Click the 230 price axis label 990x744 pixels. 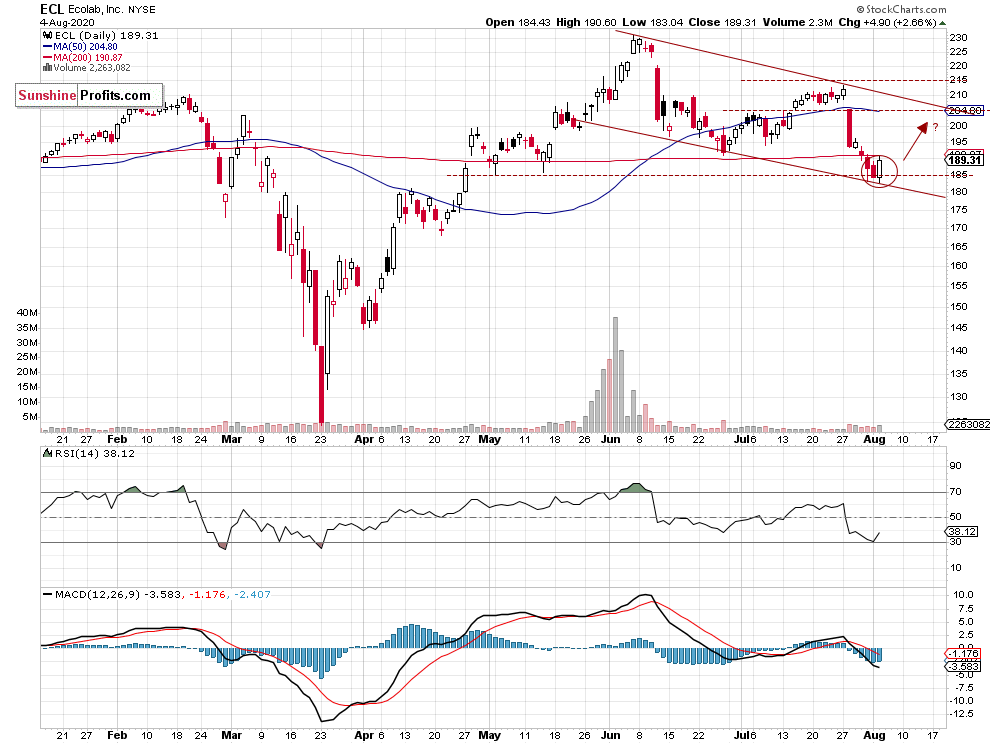[x=958, y=37]
